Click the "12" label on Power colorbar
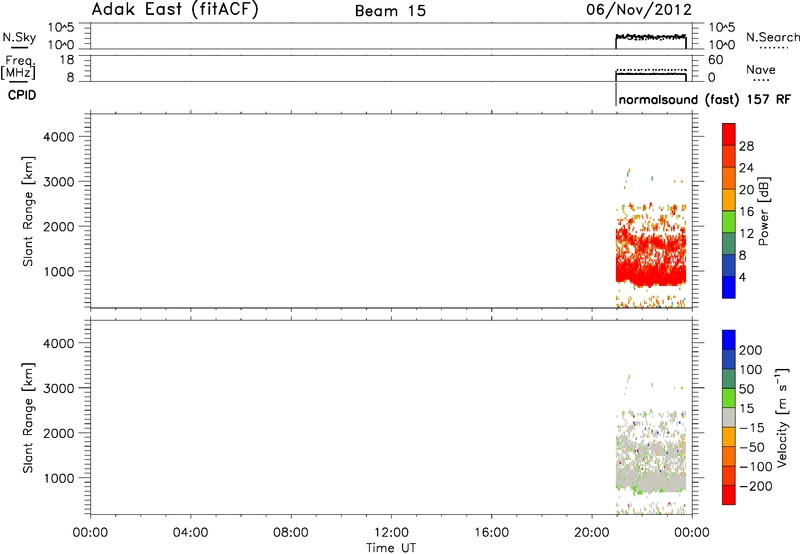The height and width of the screenshot is (554, 800). click(x=746, y=234)
